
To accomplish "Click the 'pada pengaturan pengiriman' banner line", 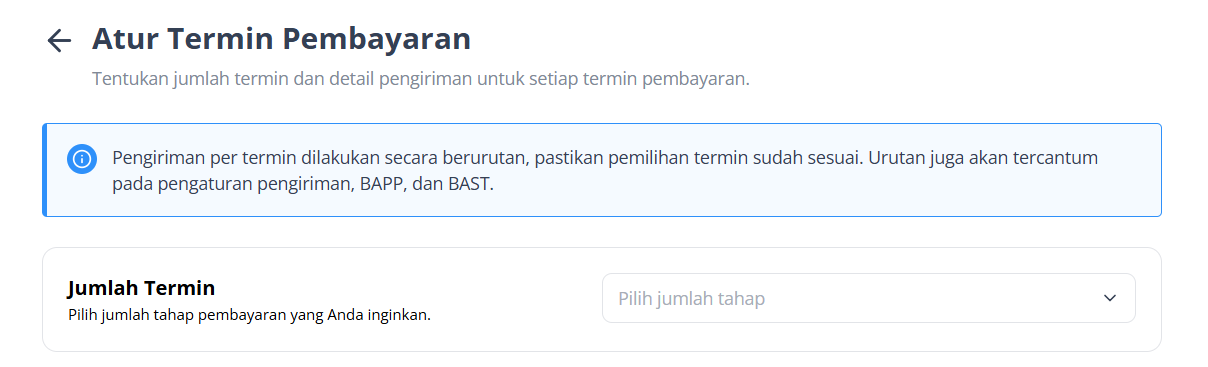I will click(303, 185).
